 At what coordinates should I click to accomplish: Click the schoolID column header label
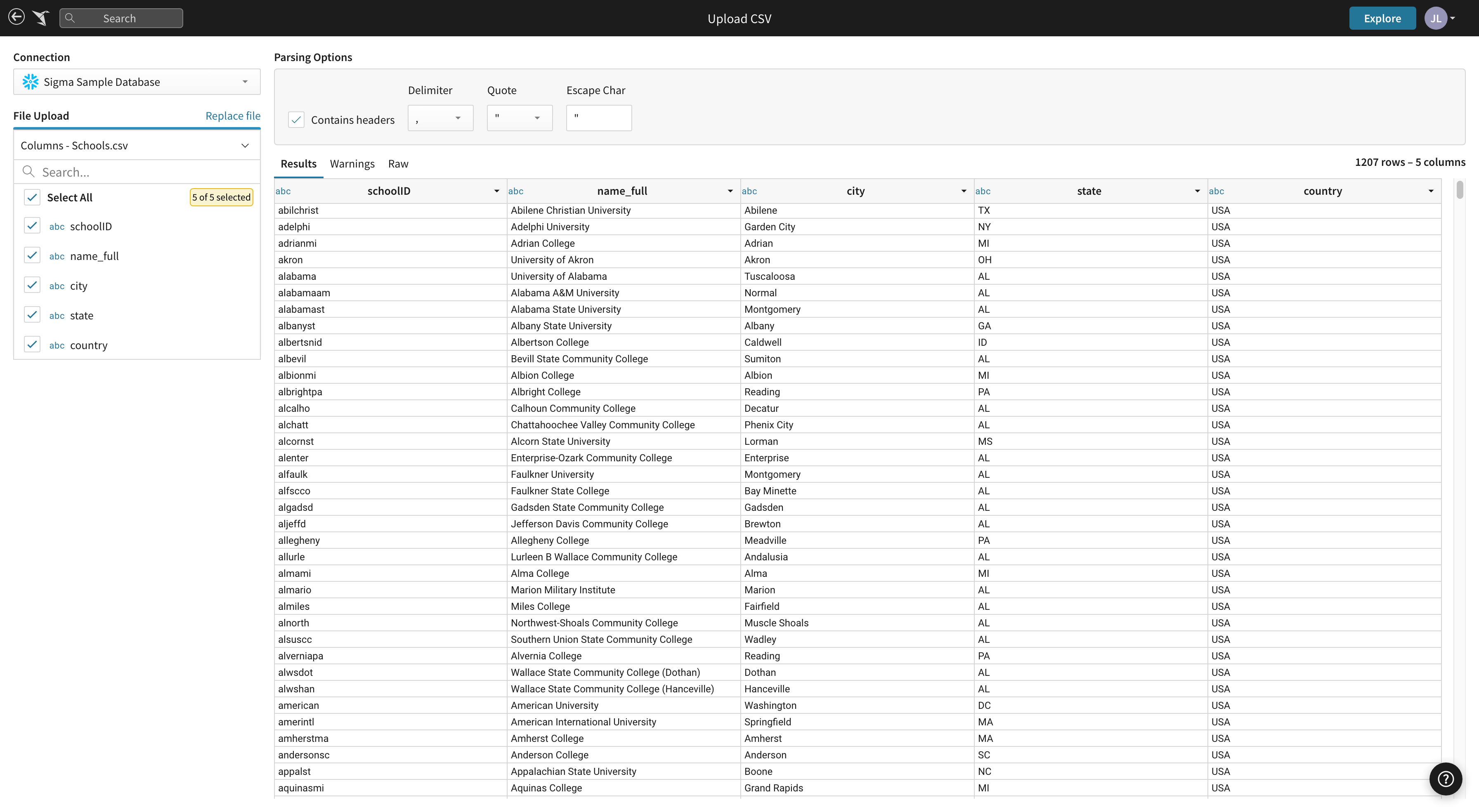click(x=389, y=191)
